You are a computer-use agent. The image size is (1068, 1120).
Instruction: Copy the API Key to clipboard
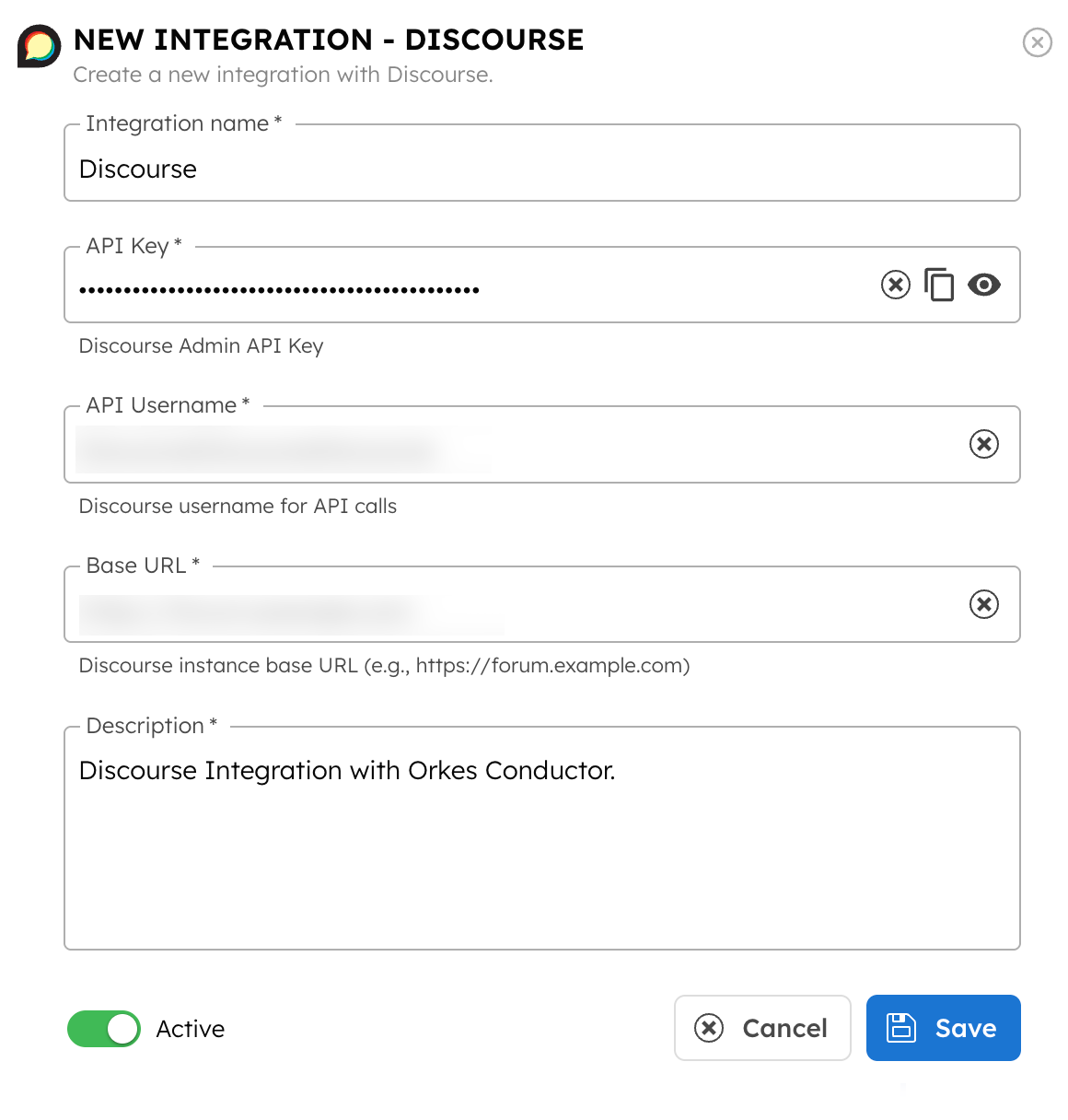point(939,285)
